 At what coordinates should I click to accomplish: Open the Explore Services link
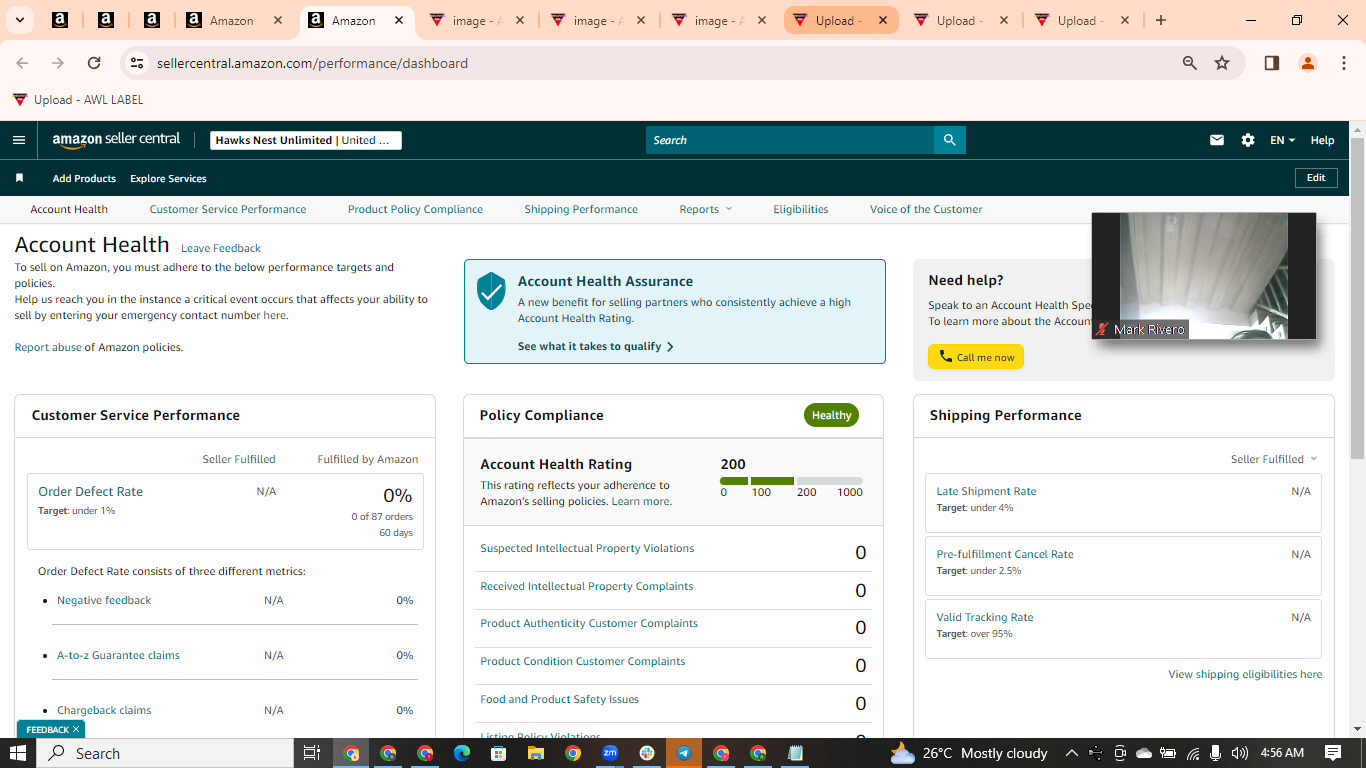tap(168, 178)
